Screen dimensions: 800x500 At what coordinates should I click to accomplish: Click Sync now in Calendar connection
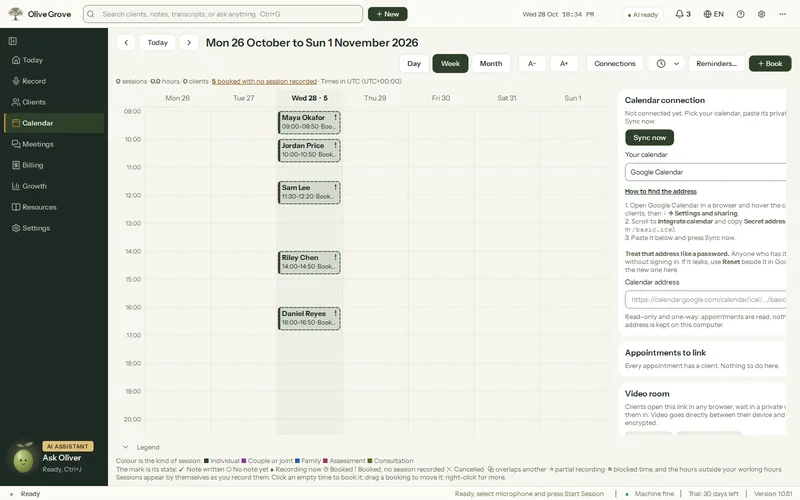tap(649, 137)
